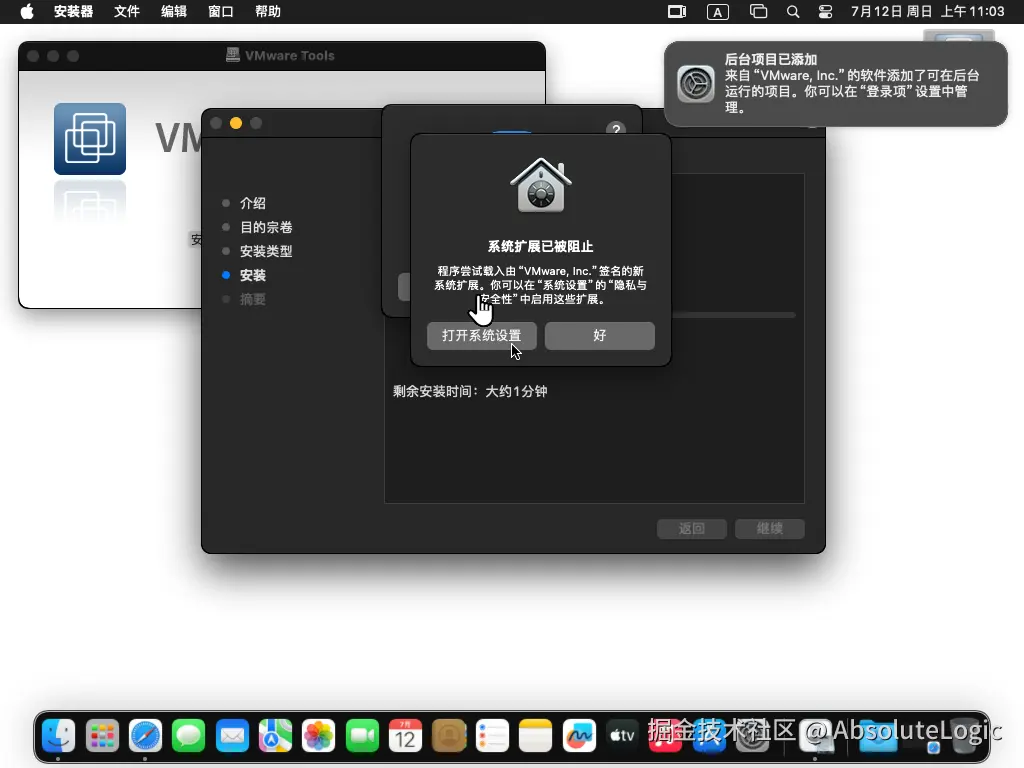Open Apple TV from the Dock
The width and height of the screenshot is (1024, 768).
[x=622, y=736]
